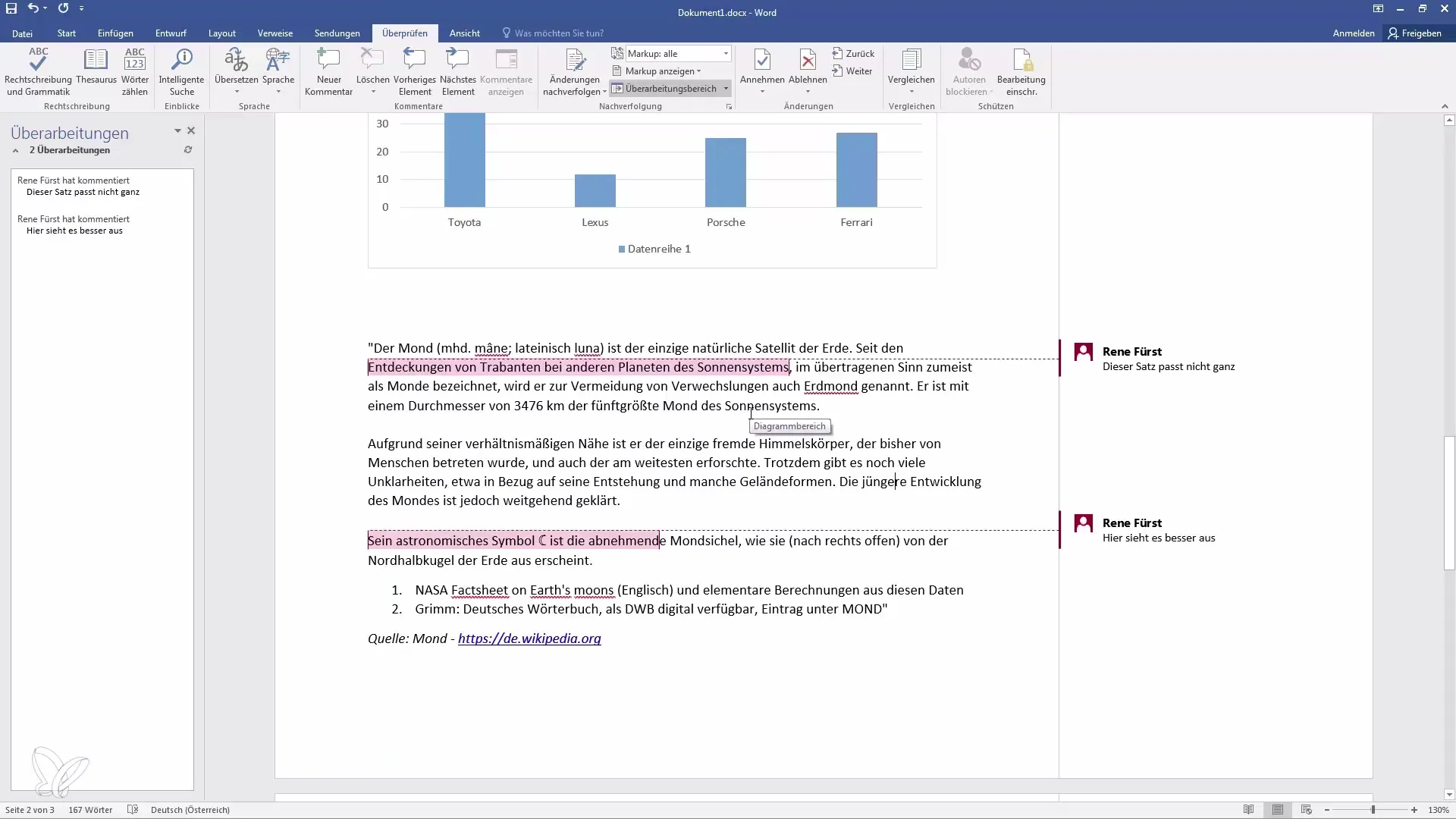Click the Anmelden sign-in link
The height and width of the screenshot is (819, 1456).
tap(1354, 33)
